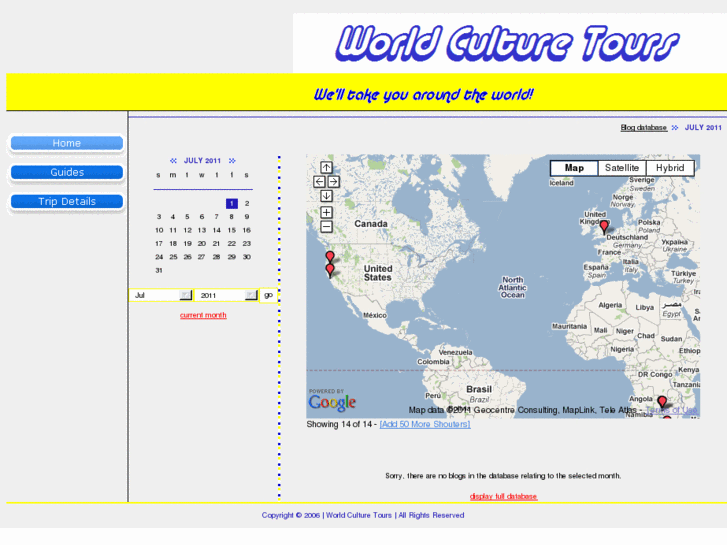This screenshot has width=727, height=545.
Task: Zoom in the map with plus button
Action: point(326,212)
